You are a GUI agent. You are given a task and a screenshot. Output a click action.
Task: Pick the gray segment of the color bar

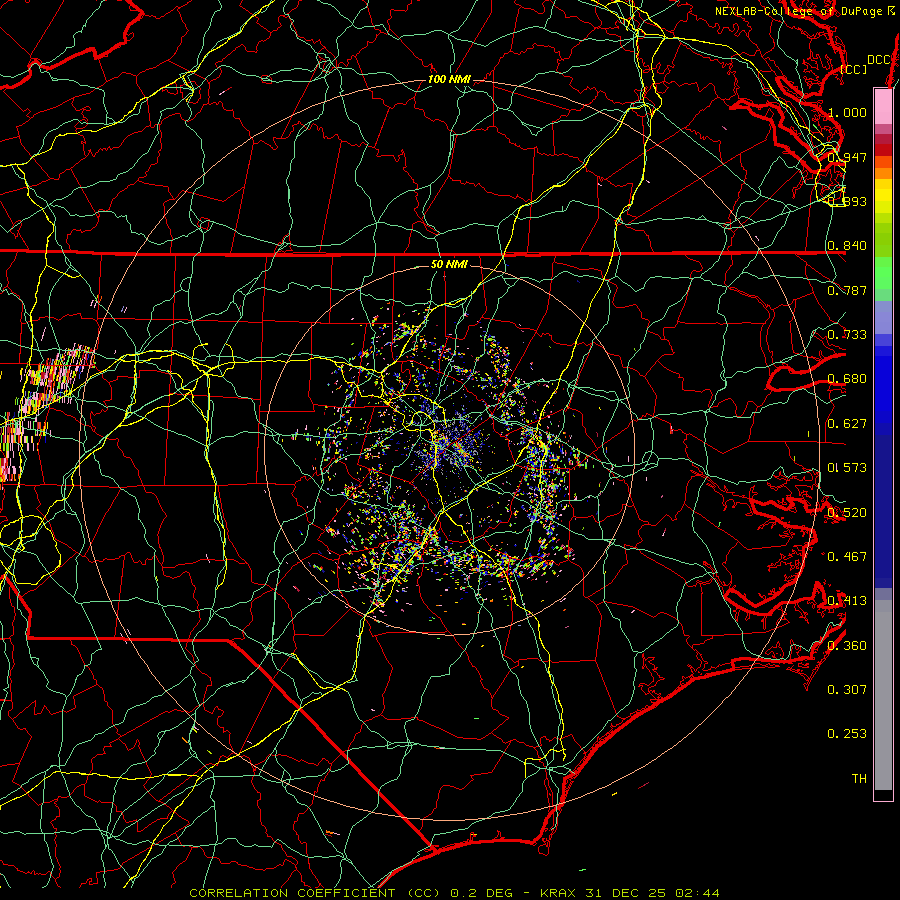[x=883, y=695]
